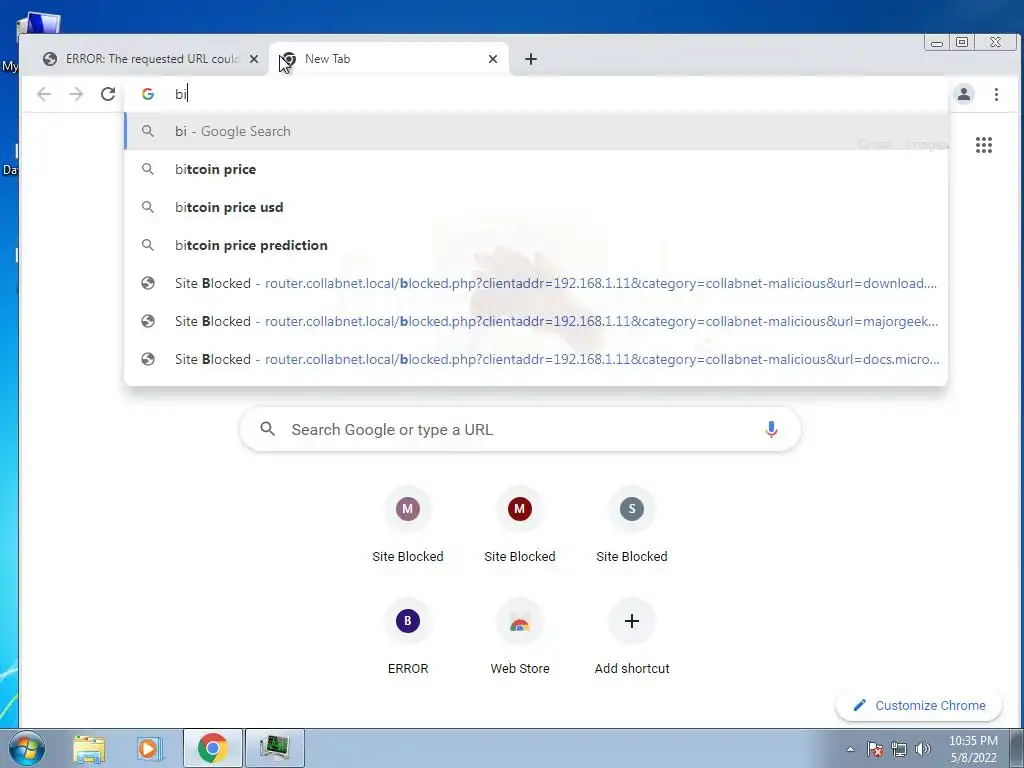Open the first Site Blocked shortcut (purple M)
This screenshot has height=768, width=1024.
pos(408,526)
